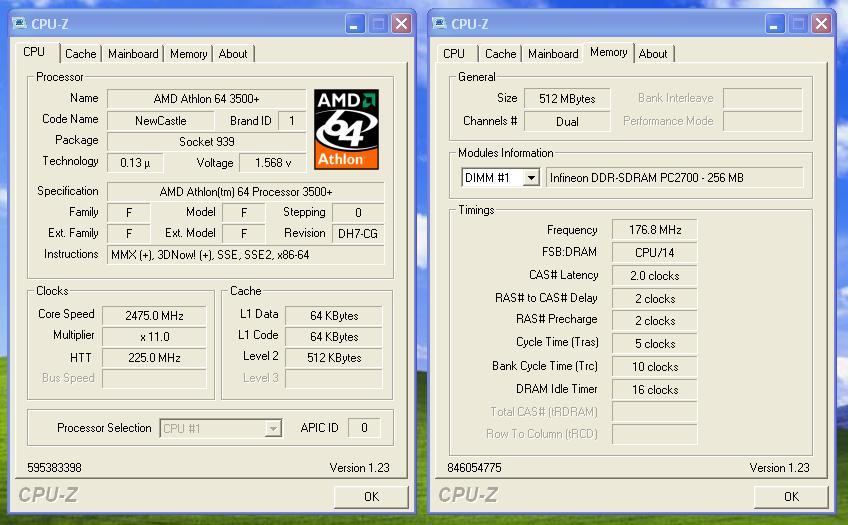Click the AMD Athlon 64 logo
Image resolution: width=848 pixels, height=525 pixels.
click(346, 129)
